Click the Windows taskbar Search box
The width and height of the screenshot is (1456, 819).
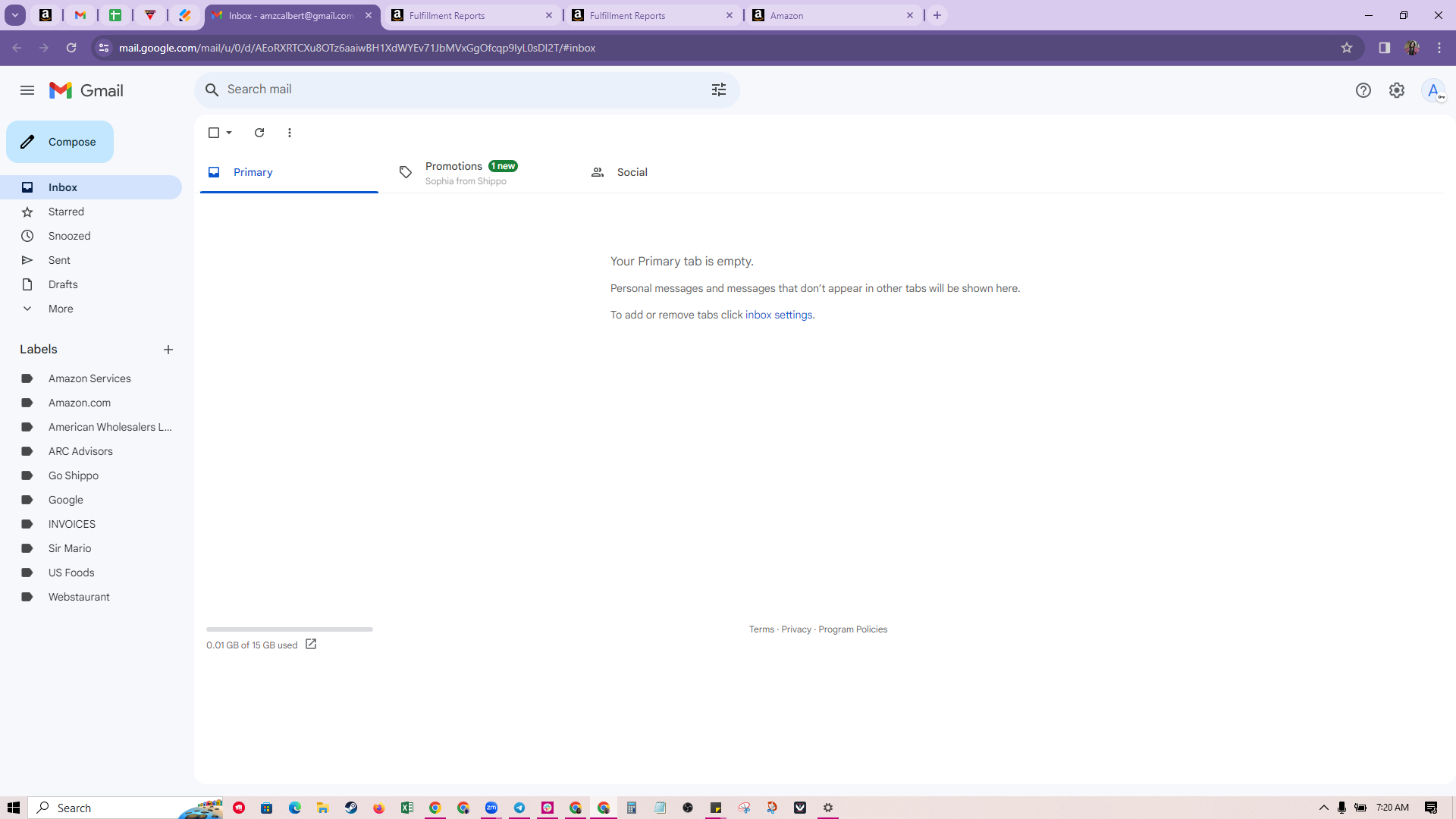pos(127,808)
